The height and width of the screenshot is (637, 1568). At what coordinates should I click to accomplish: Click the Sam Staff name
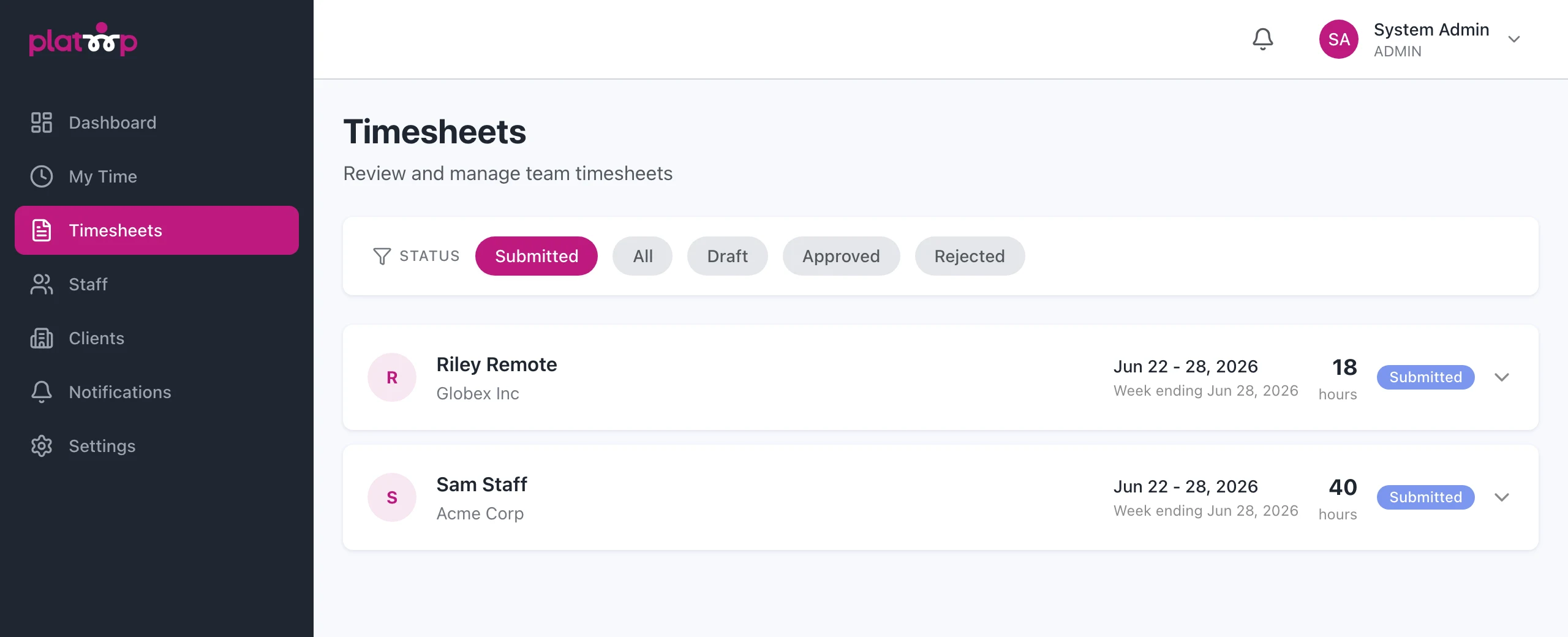[481, 484]
